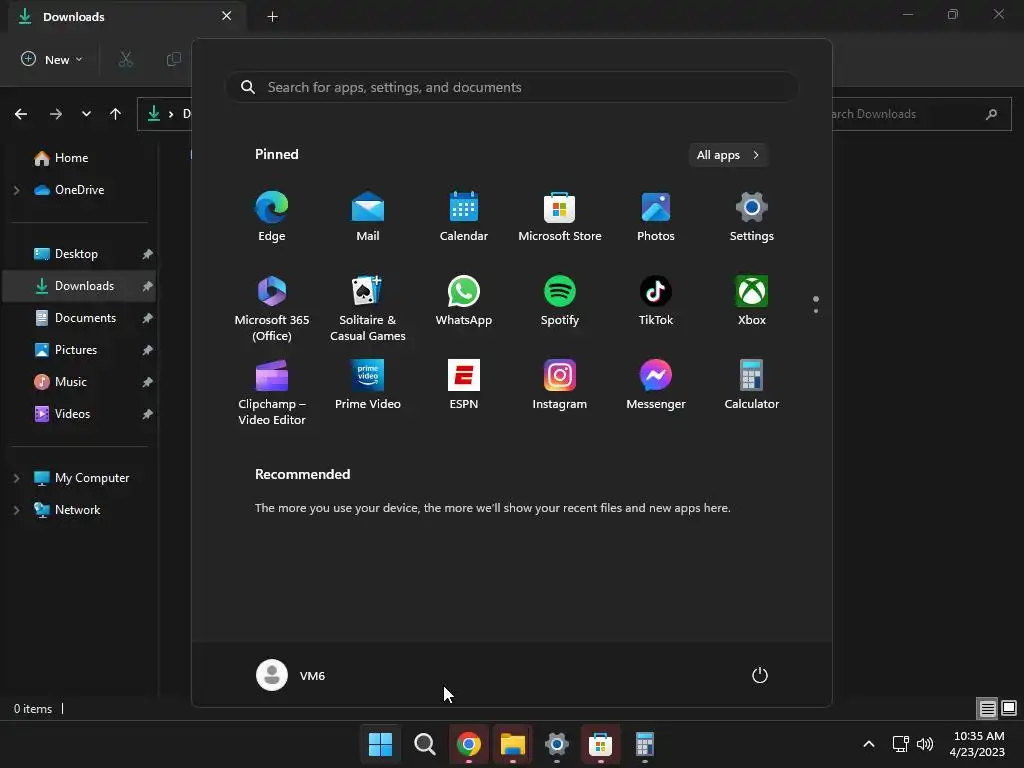Screen dimensions: 1024x768
Task: Open Settings from the pinned apps grid
Action: pyautogui.click(x=752, y=217)
